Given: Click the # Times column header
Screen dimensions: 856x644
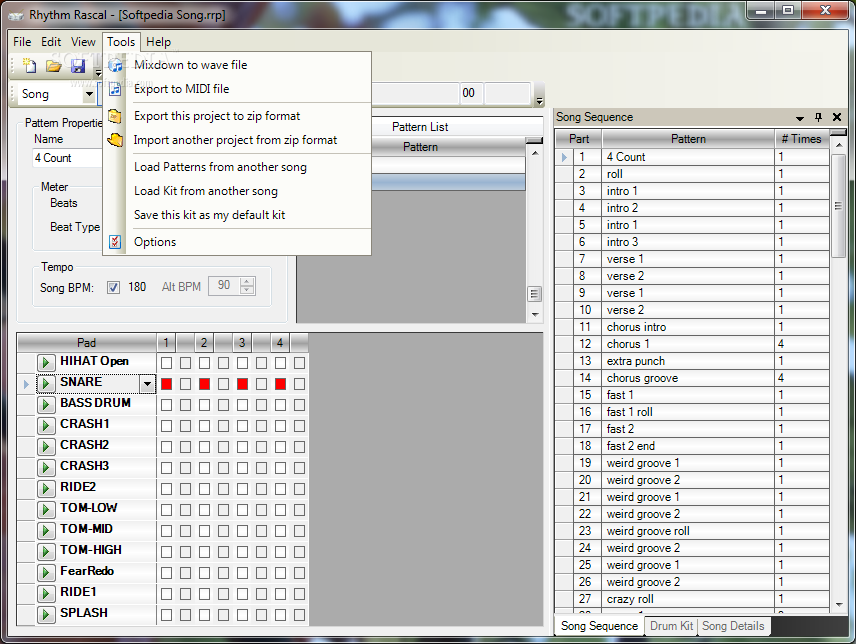Looking at the screenshot, I should [x=801, y=139].
